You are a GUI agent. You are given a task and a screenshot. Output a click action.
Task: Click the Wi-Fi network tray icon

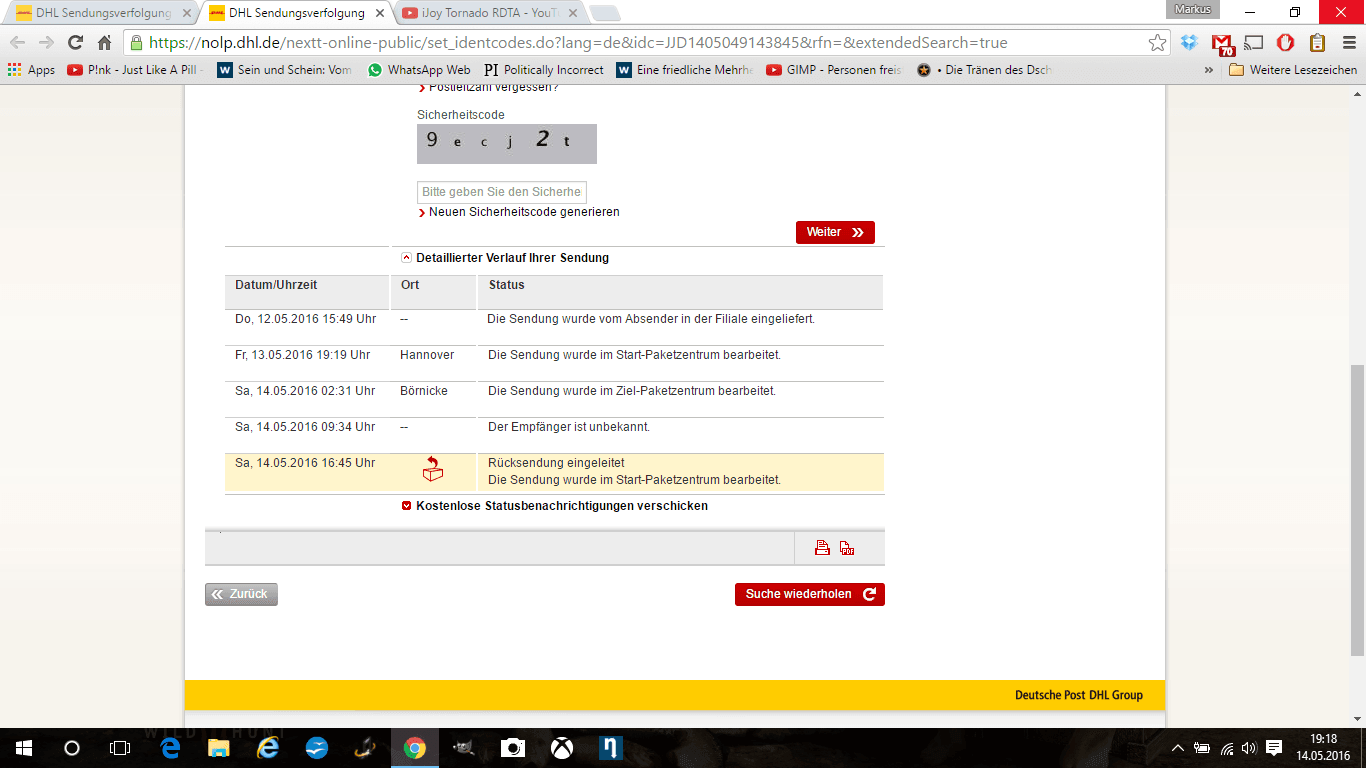(x=1226, y=748)
